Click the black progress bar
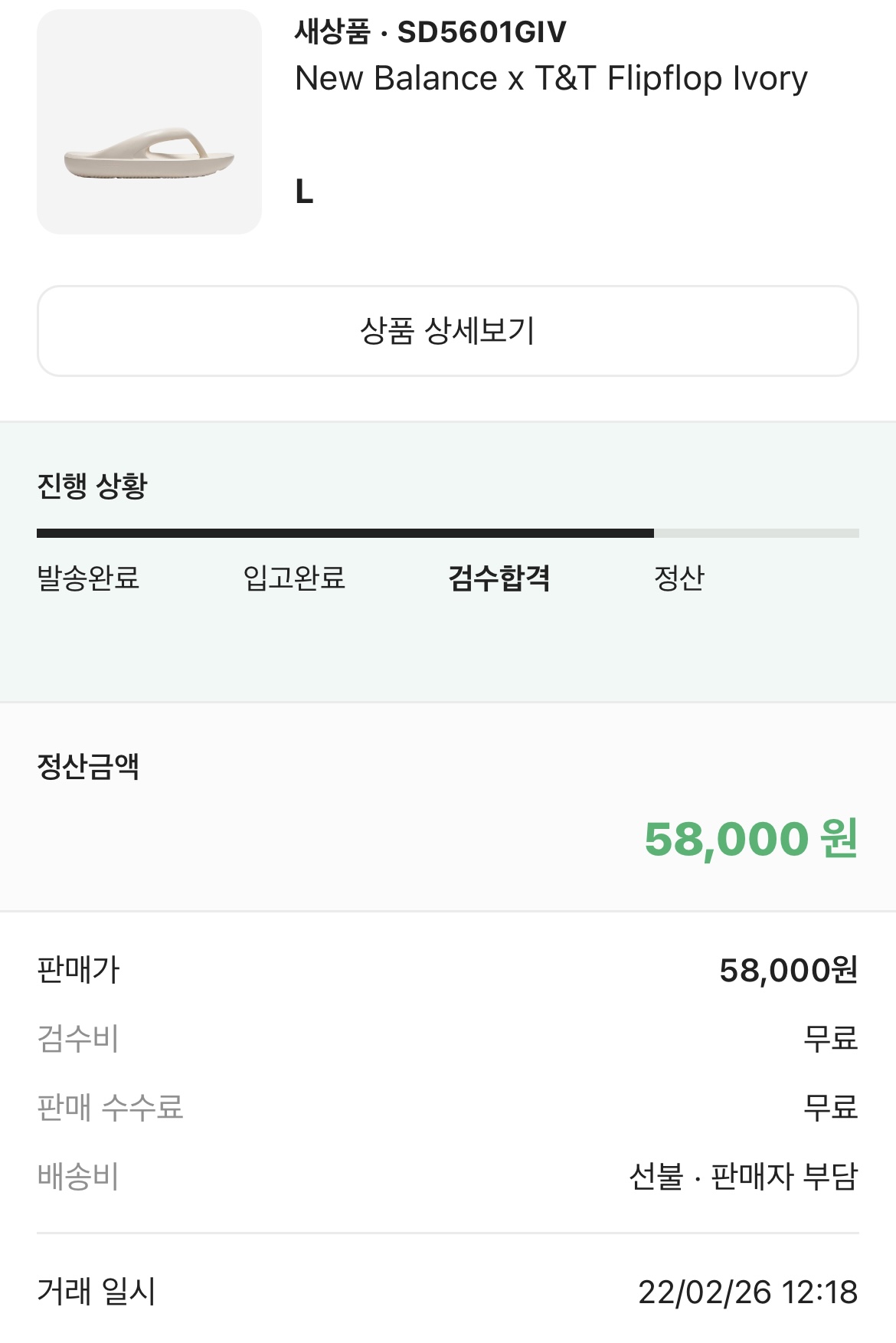Viewport: 896px width, 1343px height. click(345, 533)
